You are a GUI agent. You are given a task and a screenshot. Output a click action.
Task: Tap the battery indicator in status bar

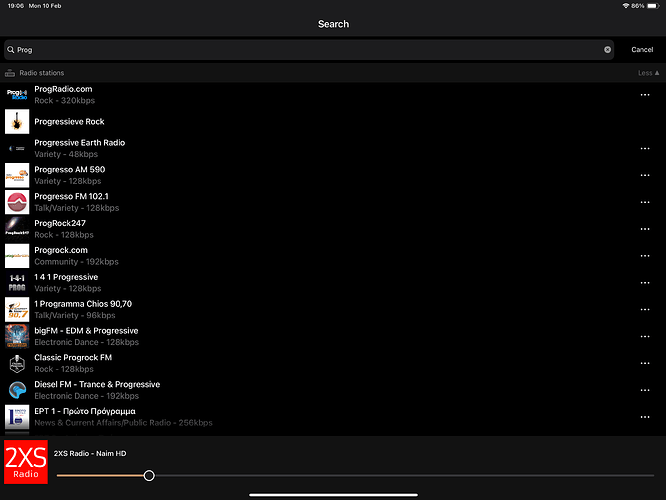click(x=653, y=6)
